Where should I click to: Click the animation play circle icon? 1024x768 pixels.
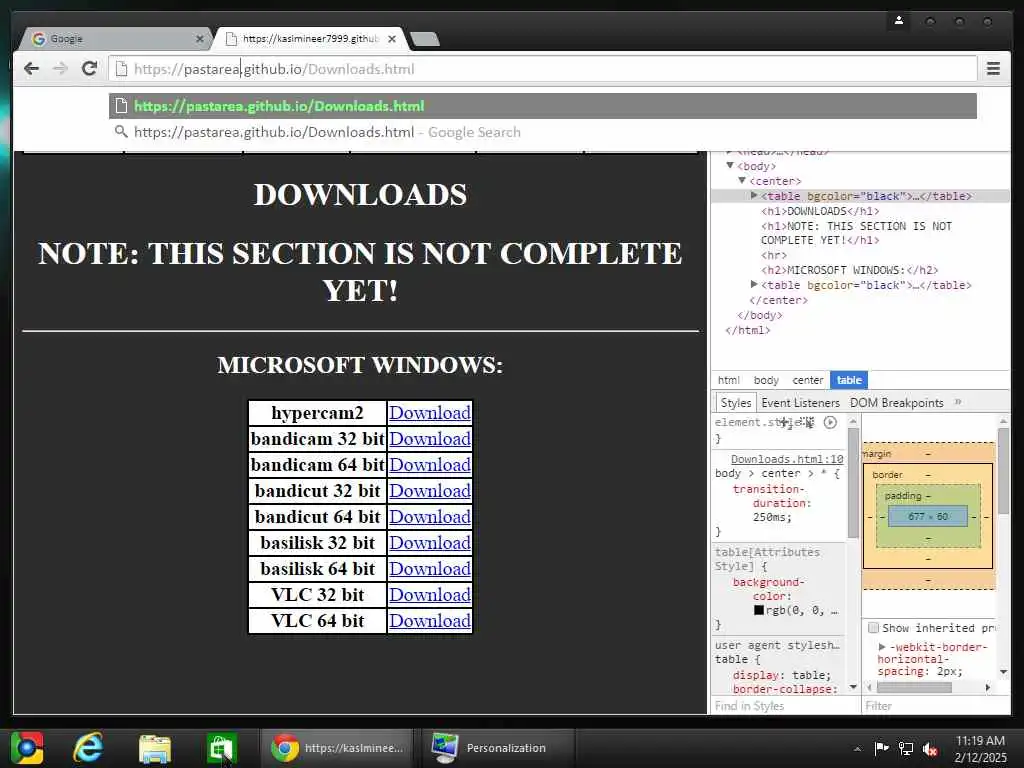830,423
